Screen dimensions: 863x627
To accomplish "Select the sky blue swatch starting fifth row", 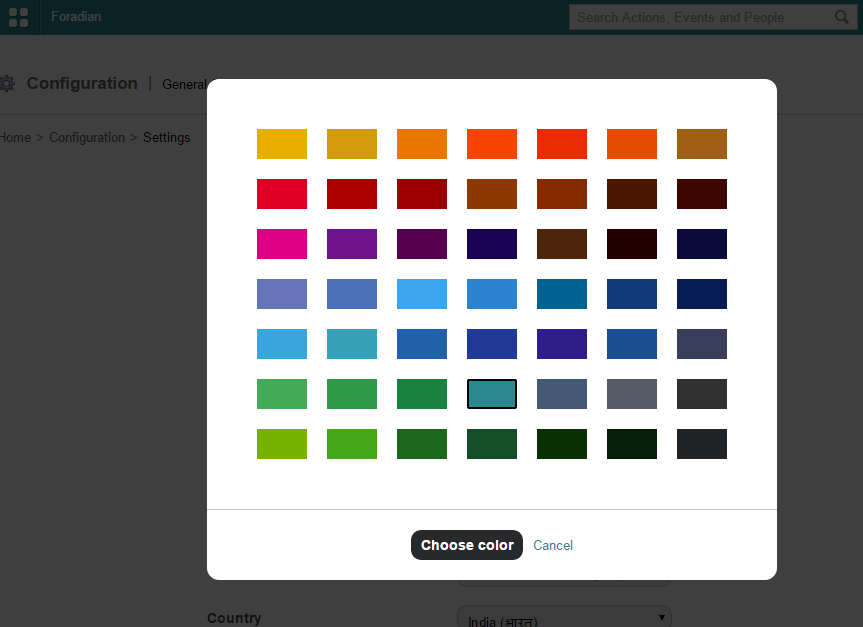I will [282, 344].
